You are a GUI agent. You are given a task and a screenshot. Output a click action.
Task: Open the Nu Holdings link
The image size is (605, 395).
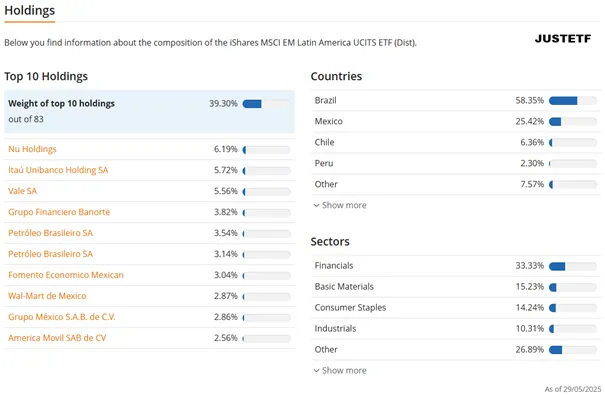[x=32, y=149]
